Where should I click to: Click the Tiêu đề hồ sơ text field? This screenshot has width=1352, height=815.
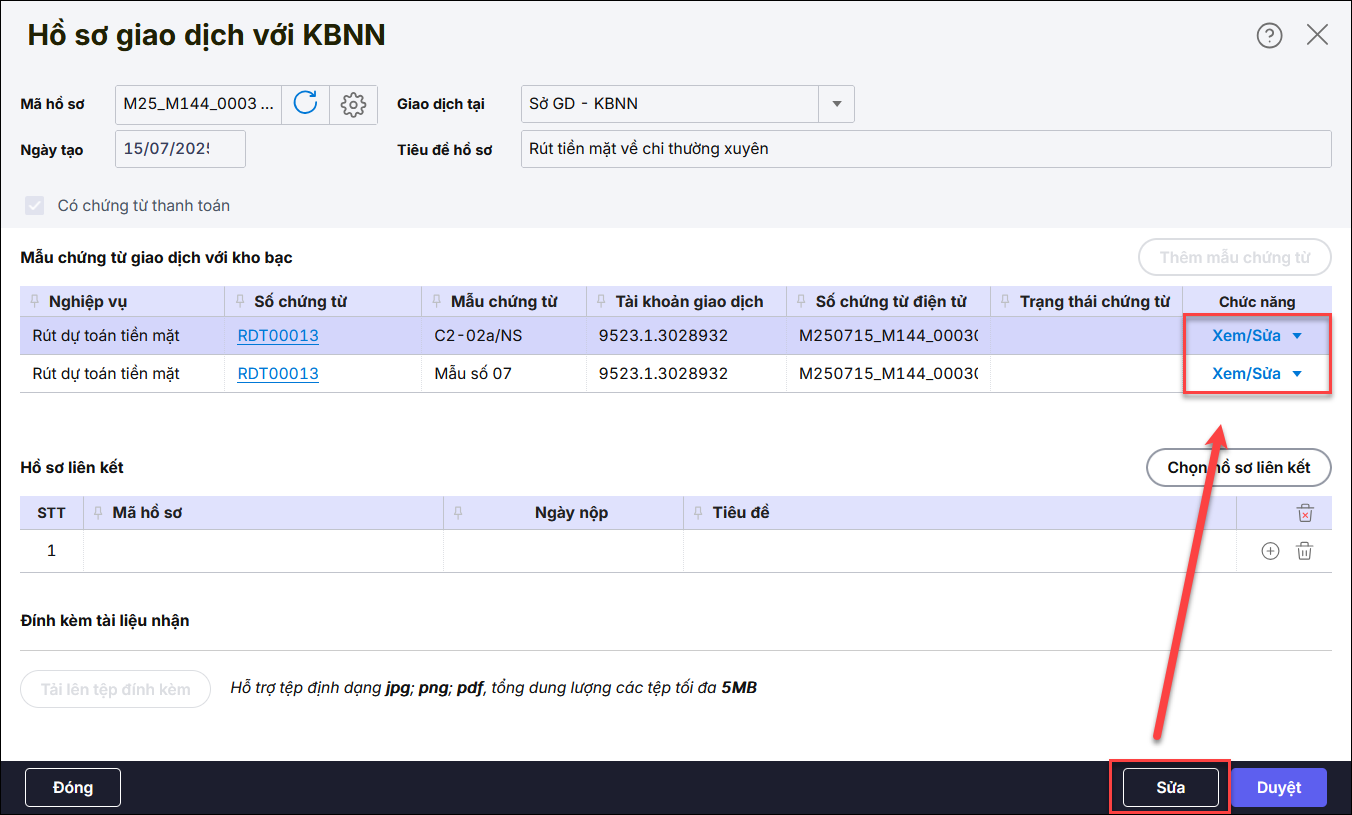[925, 149]
